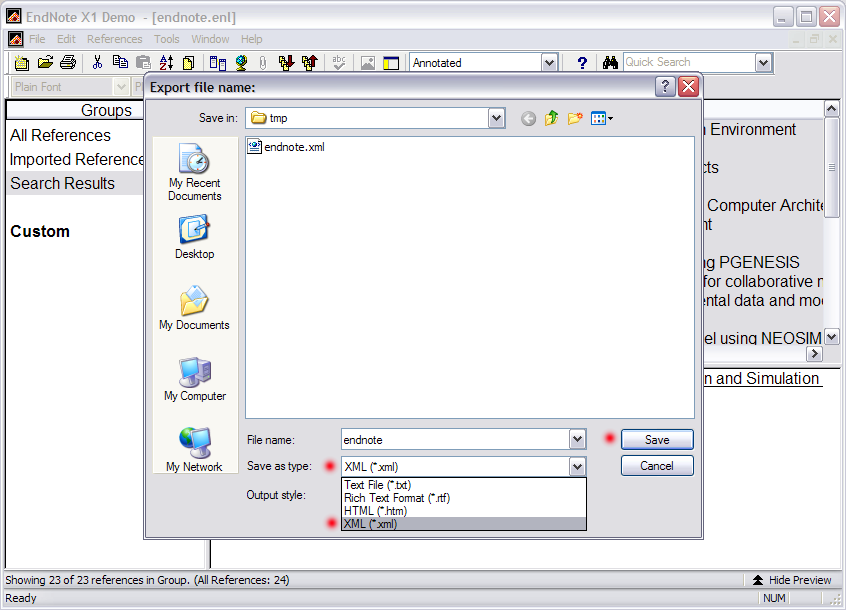The height and width of the screenshot is (610, 846).
Task: Go up one folder level in the dialog
Action: 551,118
